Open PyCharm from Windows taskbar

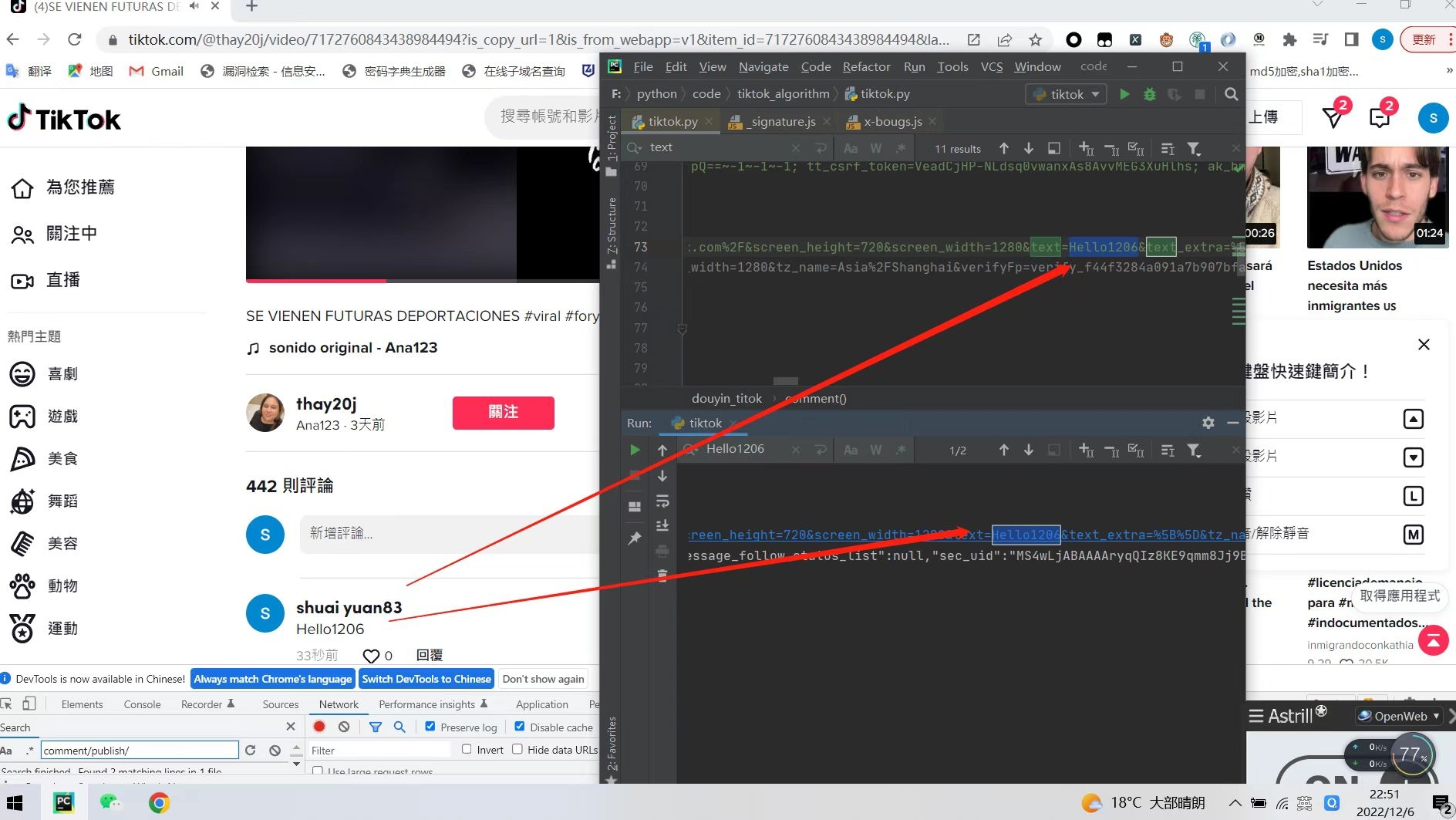pyautogui.click(x=64, y=803)
